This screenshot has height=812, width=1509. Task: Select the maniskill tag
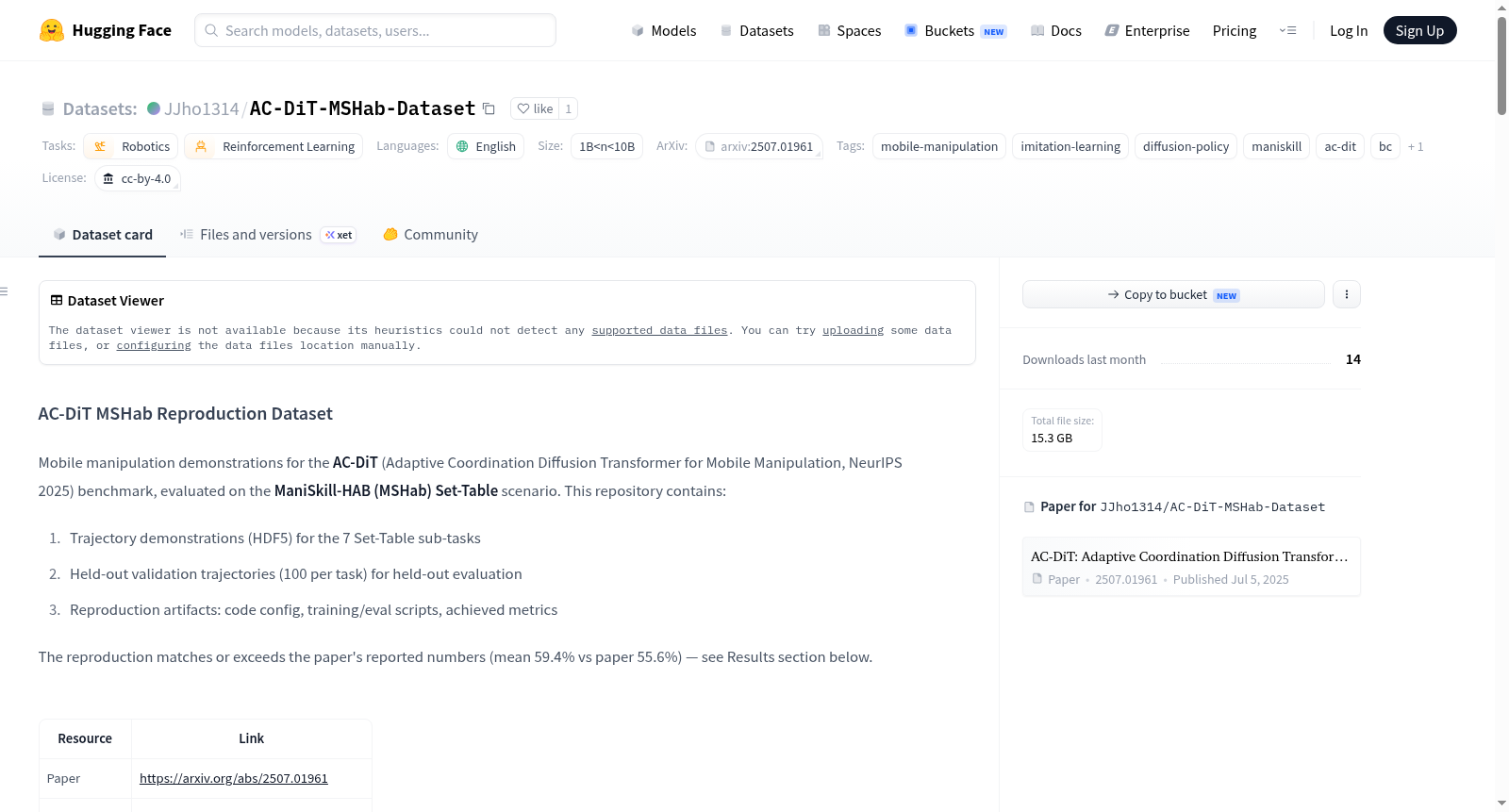[x=1276, y=146]
